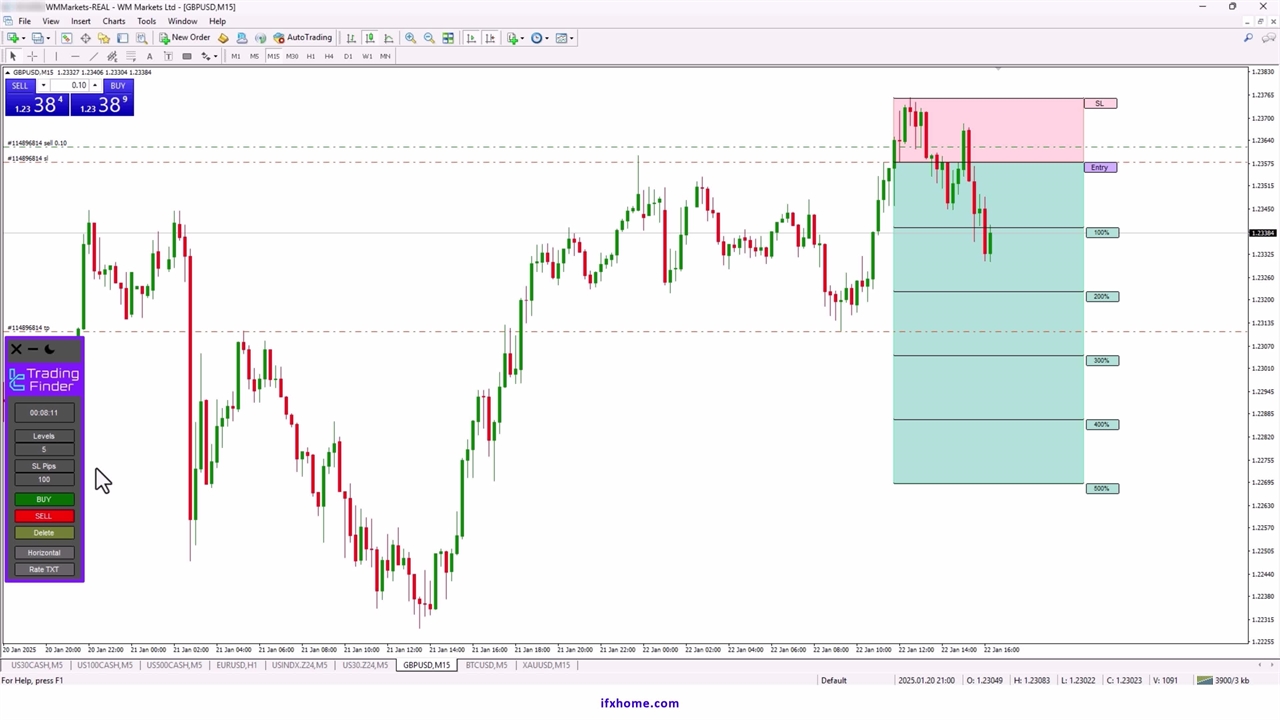Expand the profiles dropdown arrow
Screen dimensions: 1280x720
point(49,38)
